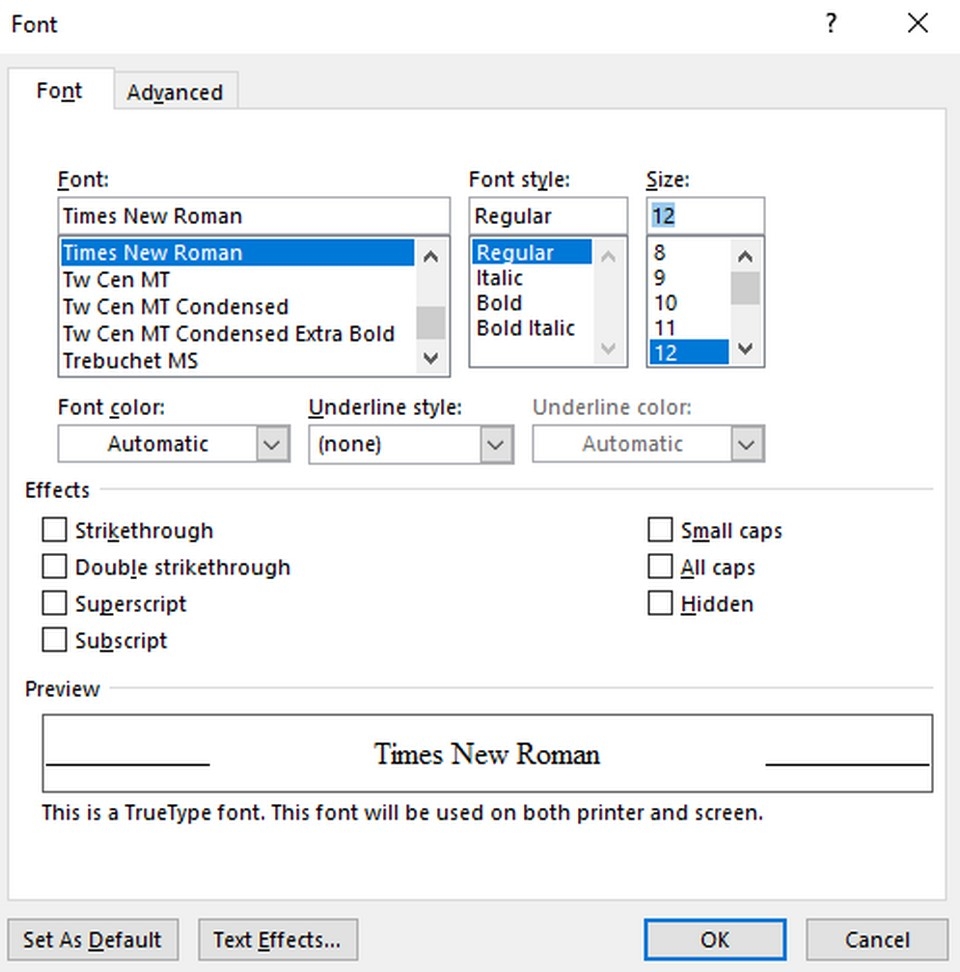Toggle the Small caps checkbox
Screen dimensions: 960x972
click(x=660, y=530)
